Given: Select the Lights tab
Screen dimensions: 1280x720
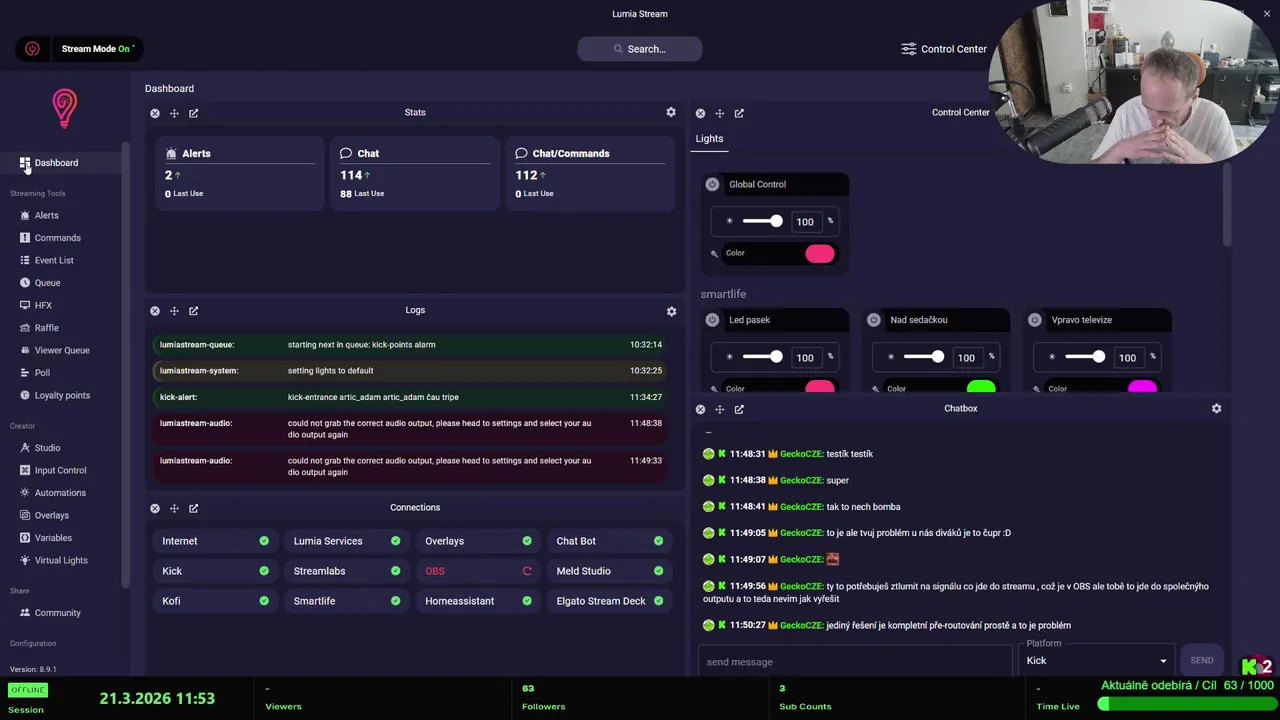Looking at the screenshot, I should click(x=709, y=139).
